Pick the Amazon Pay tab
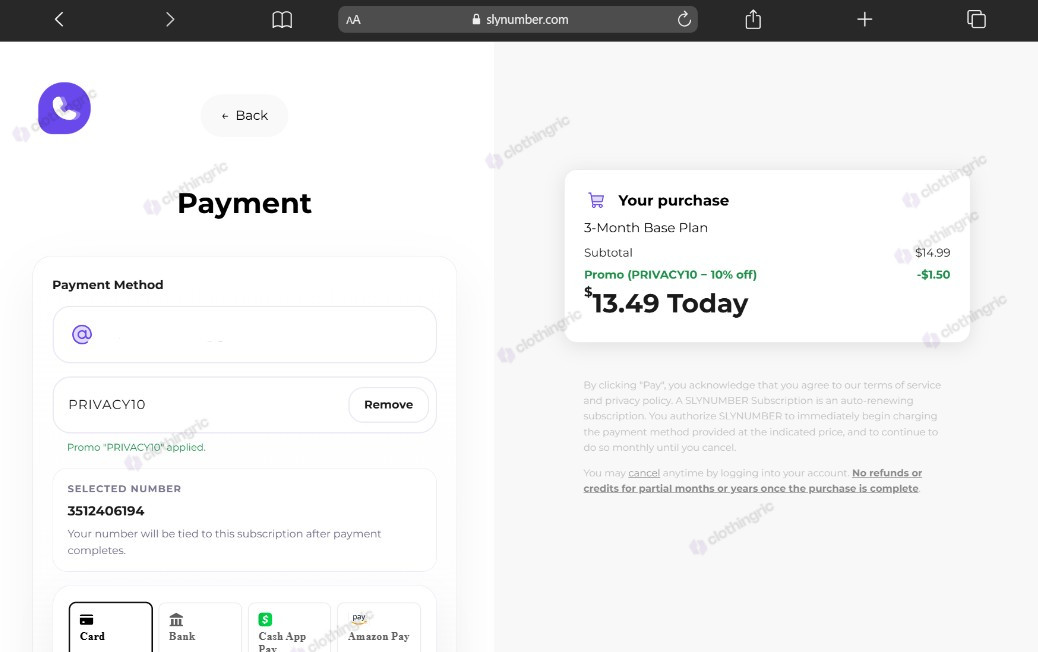Image resolution: width=1038 pixels, height=652 pixels. click(379, 628)
